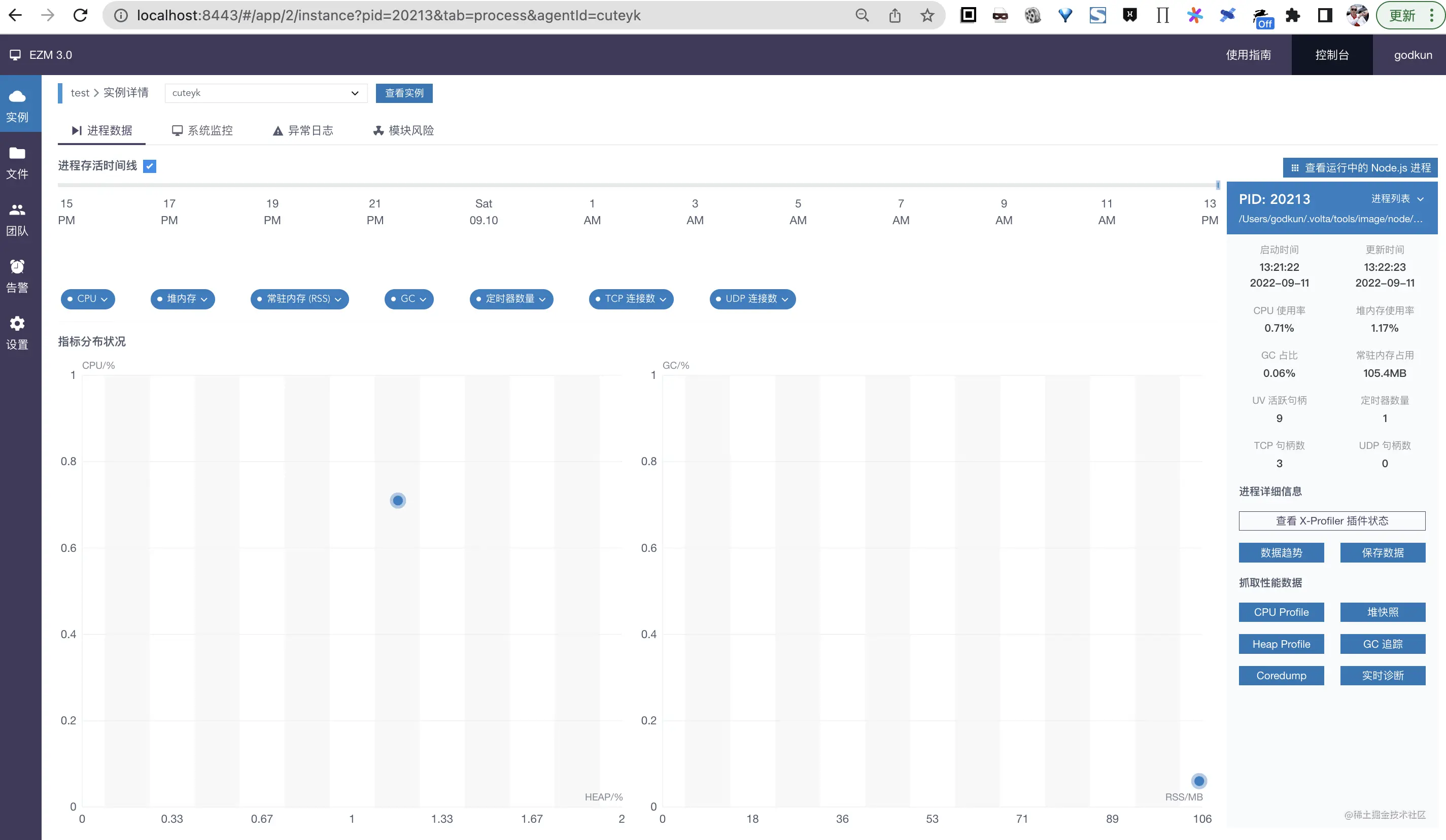
Task: Click the colorful asterisk extension icon
Action: pos(1195,16)
